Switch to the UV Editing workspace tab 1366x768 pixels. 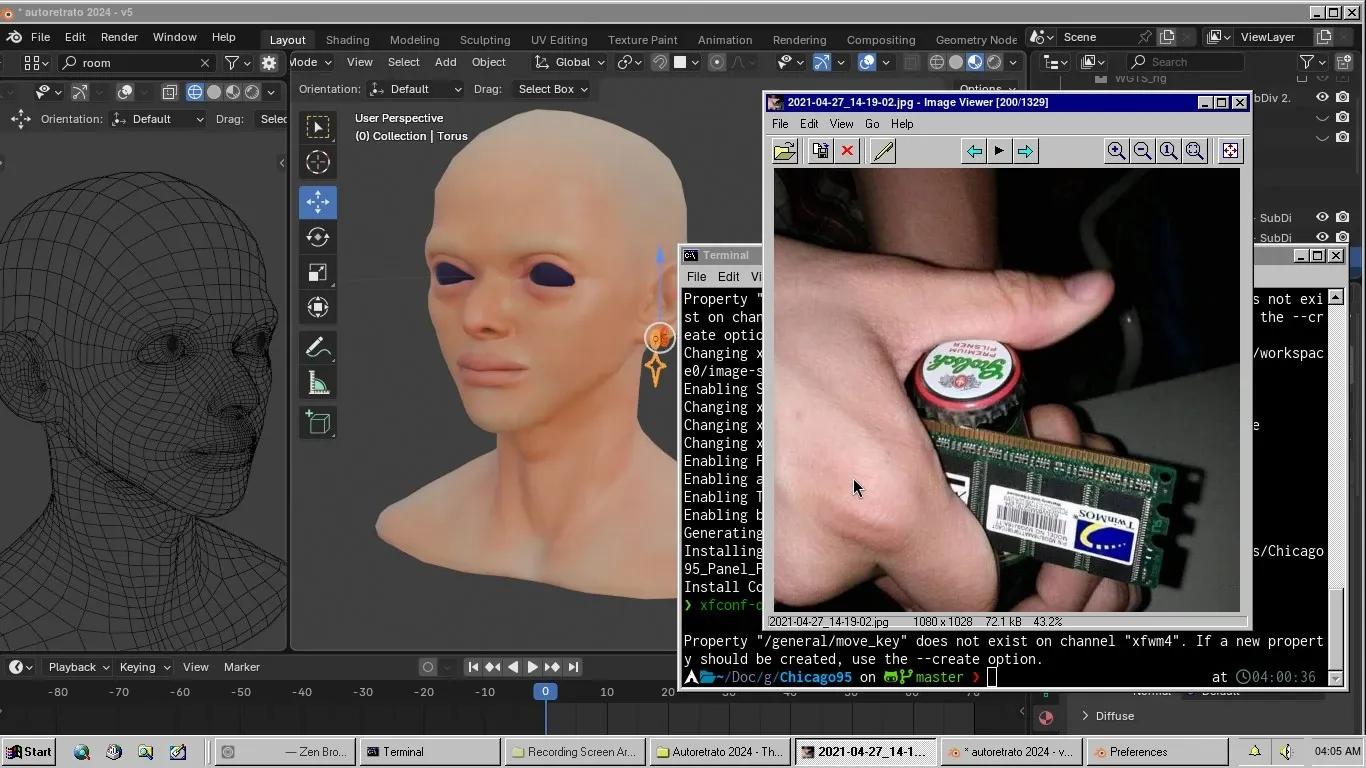click(x=559, y=40)
